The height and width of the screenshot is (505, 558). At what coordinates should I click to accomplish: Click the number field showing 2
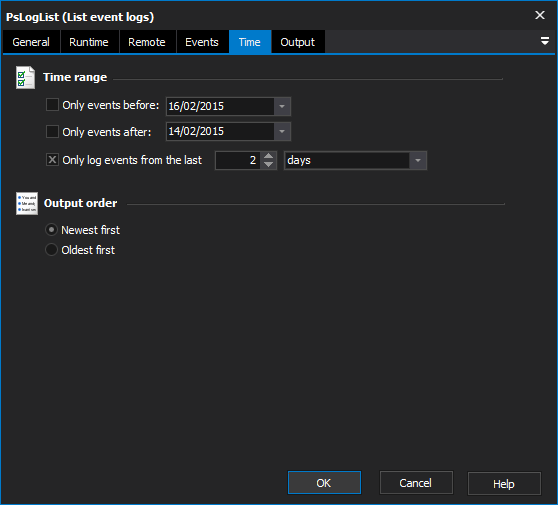pyautogui.click(x=238, y=161)
